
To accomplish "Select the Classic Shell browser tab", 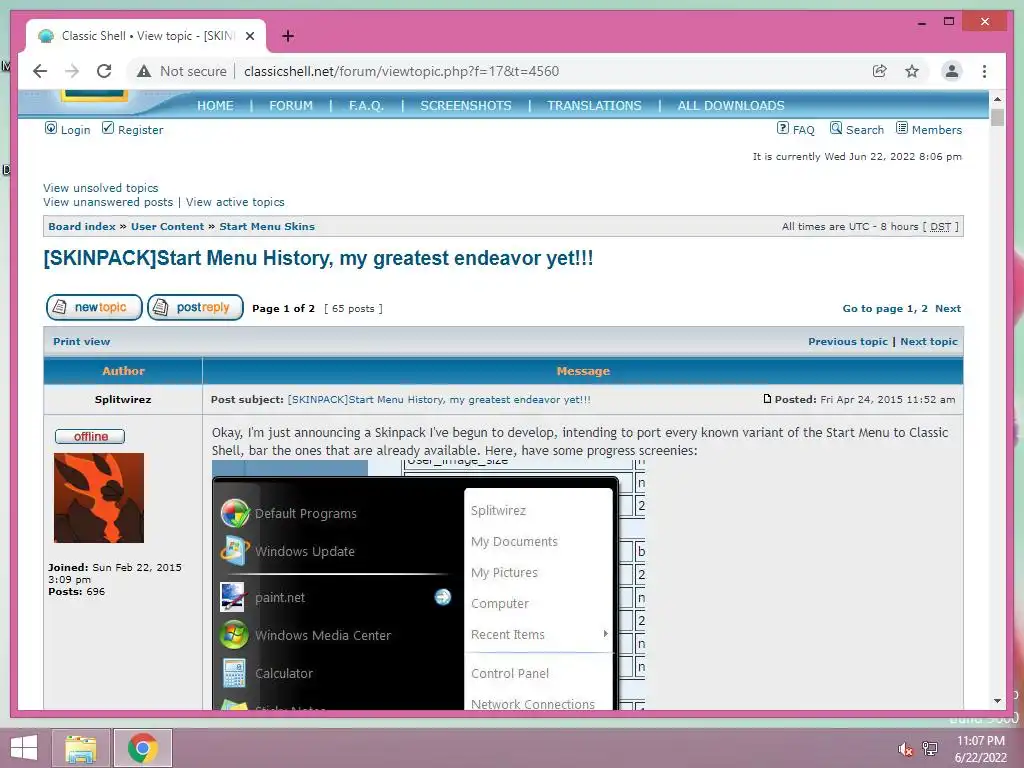I will point(146,36).
